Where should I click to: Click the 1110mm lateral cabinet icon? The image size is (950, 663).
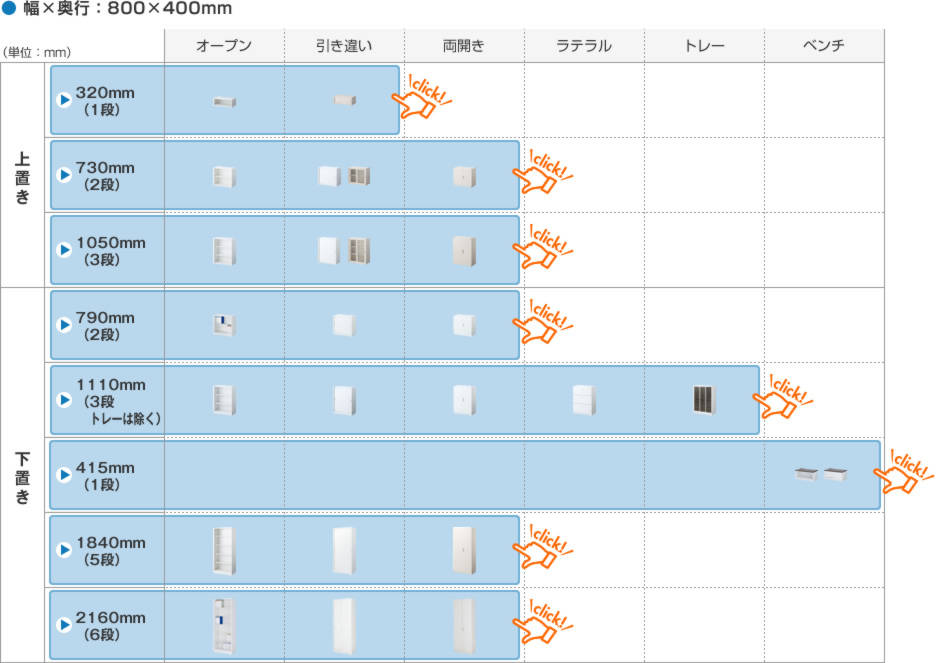(x=584, y=400)
